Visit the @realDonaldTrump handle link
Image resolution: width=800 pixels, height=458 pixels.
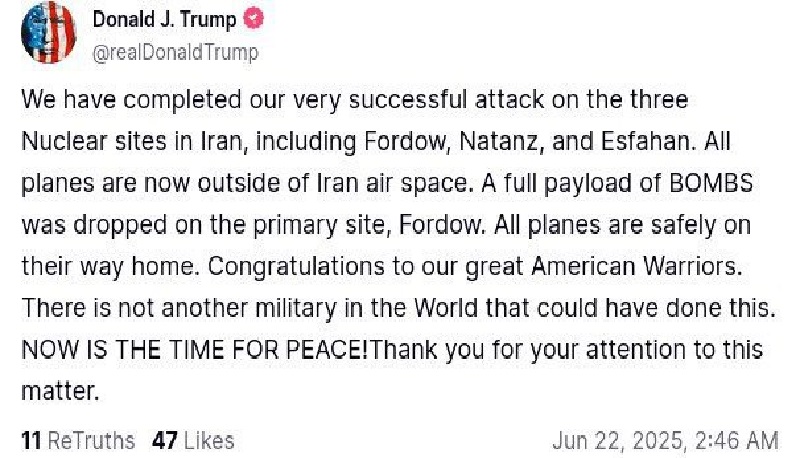click(x=176, y=53)
